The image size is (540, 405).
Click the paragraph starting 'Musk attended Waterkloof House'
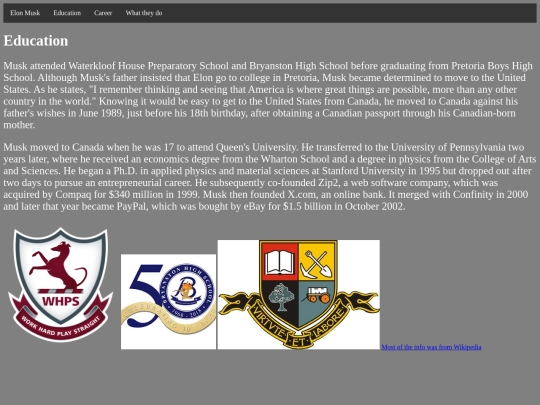[269, 95]
